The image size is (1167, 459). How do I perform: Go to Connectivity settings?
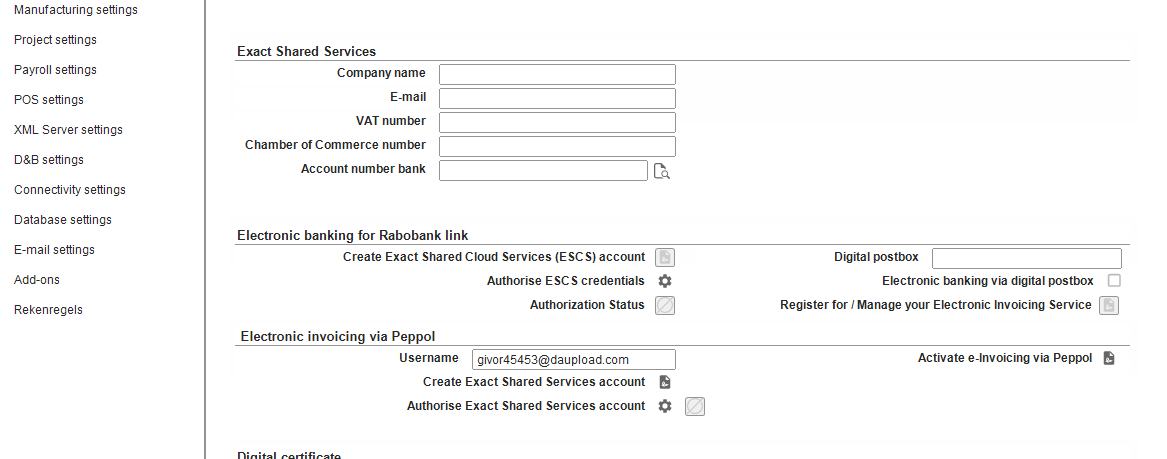click(70, 190)
